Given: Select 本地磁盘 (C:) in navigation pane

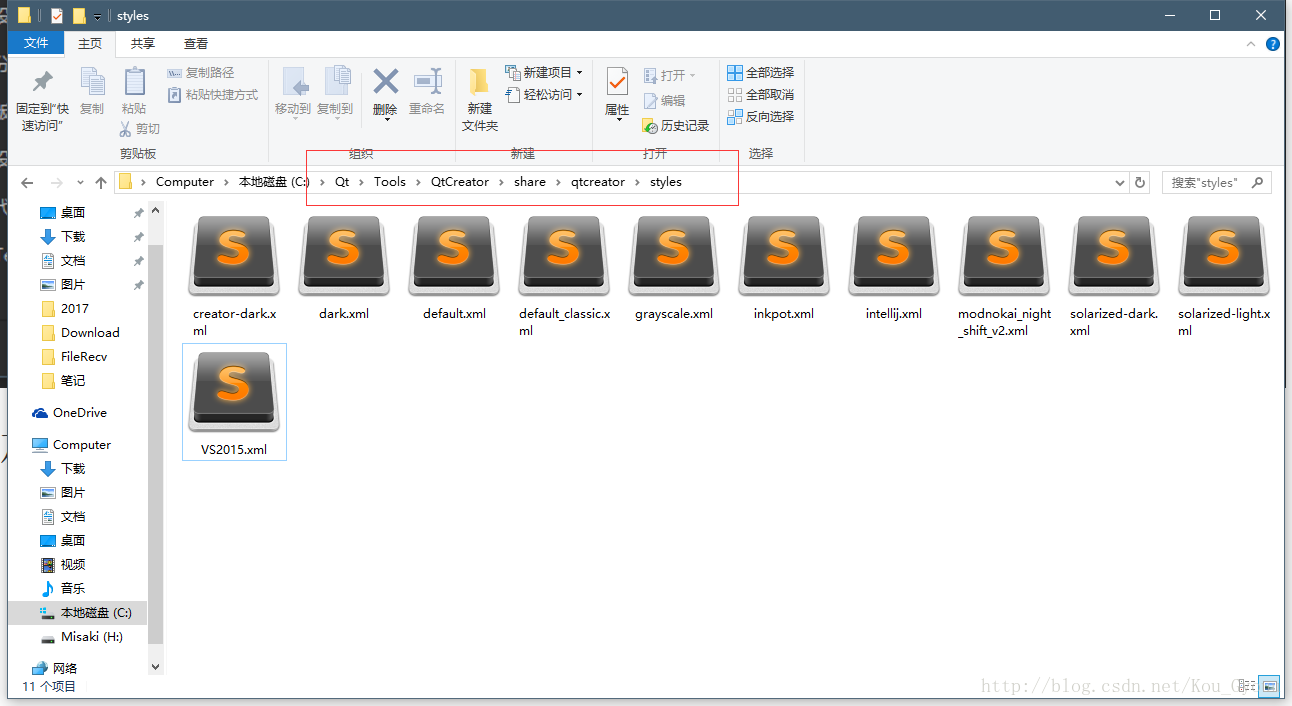Looking at the screenshot, I should point(77,612).
